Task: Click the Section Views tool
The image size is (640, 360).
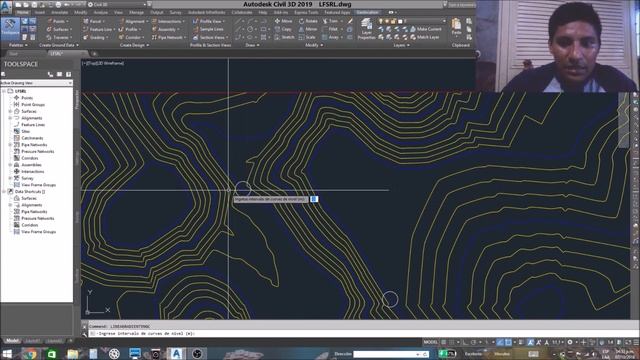Action: pos(209,37)
